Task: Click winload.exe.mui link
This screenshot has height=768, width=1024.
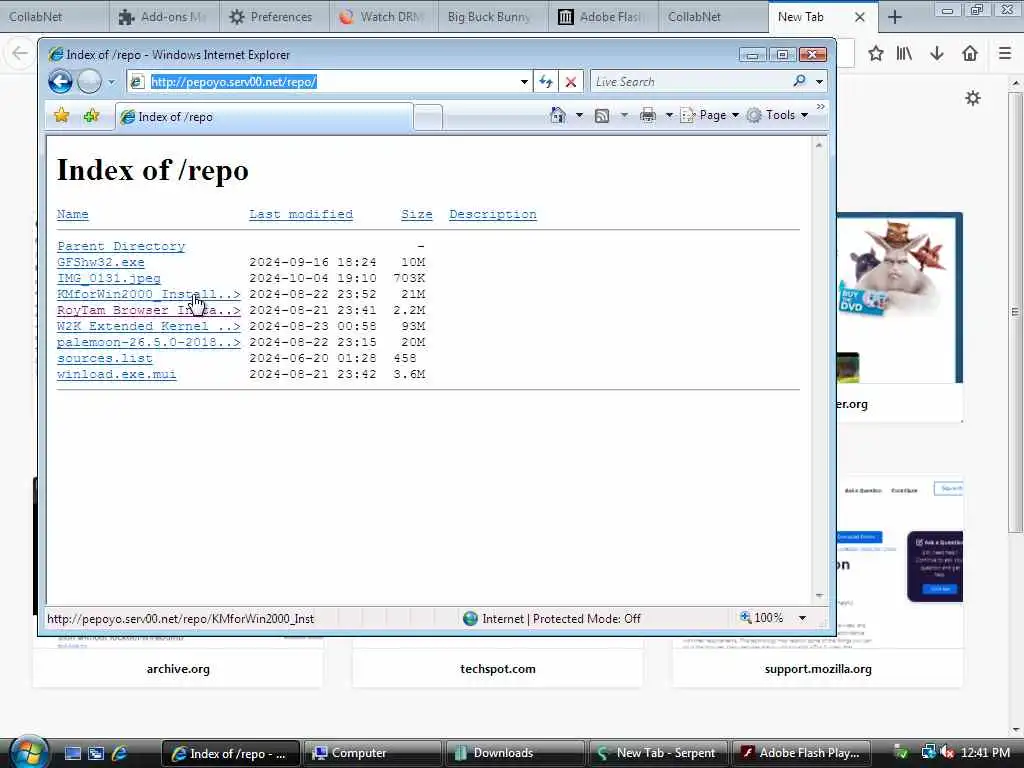Action: coord(116,374)
